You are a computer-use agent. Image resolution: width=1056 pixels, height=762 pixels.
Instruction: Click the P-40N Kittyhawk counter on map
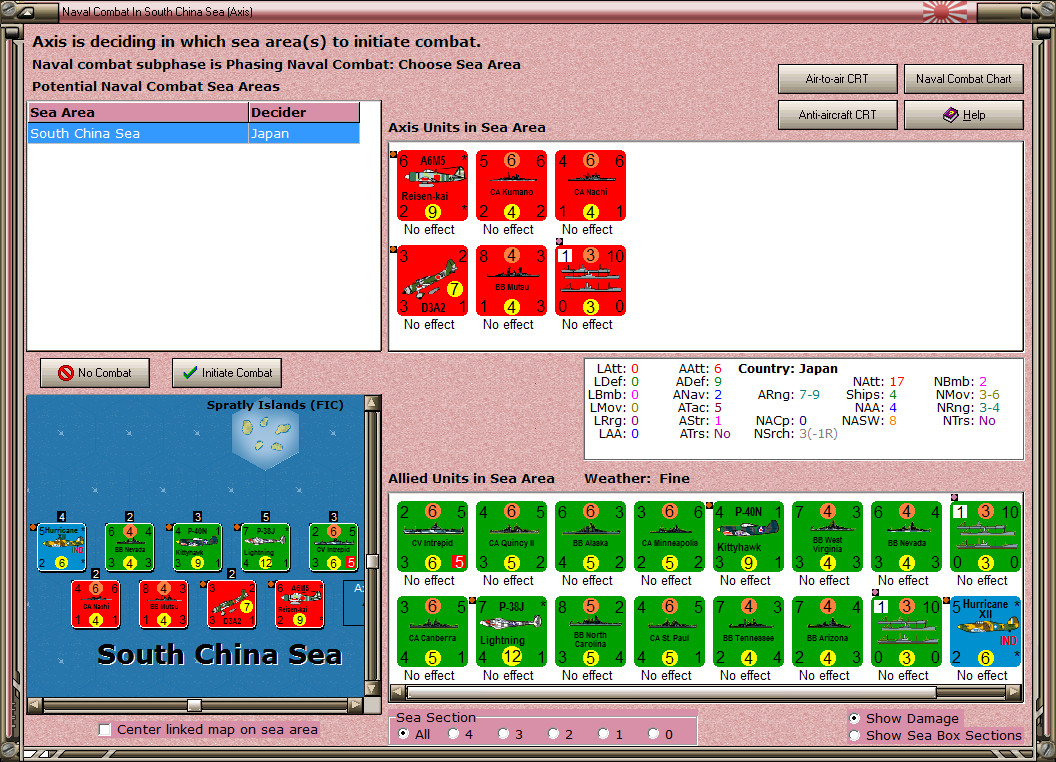[x=197, y=547]
